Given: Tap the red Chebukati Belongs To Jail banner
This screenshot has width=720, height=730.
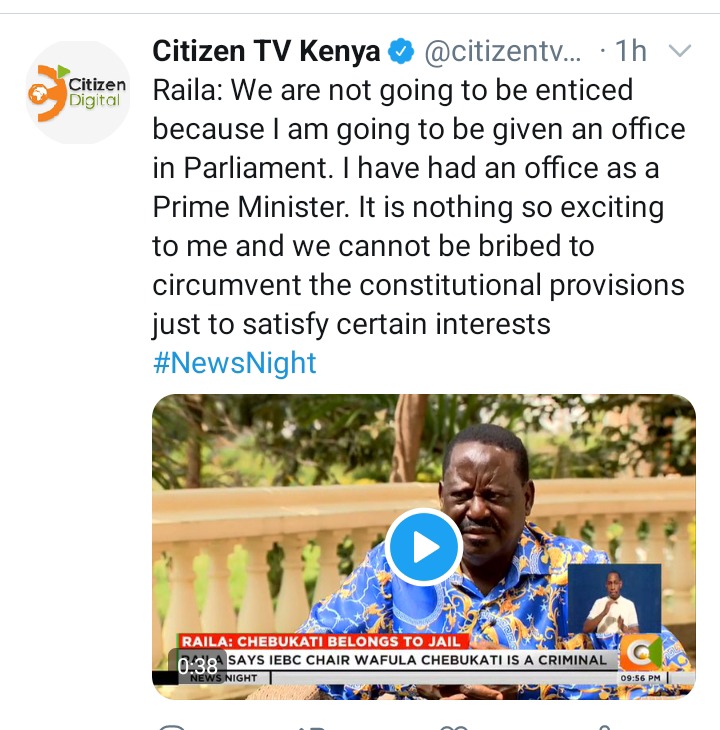Looking at the screenshot, I should [x=321, y=642].
